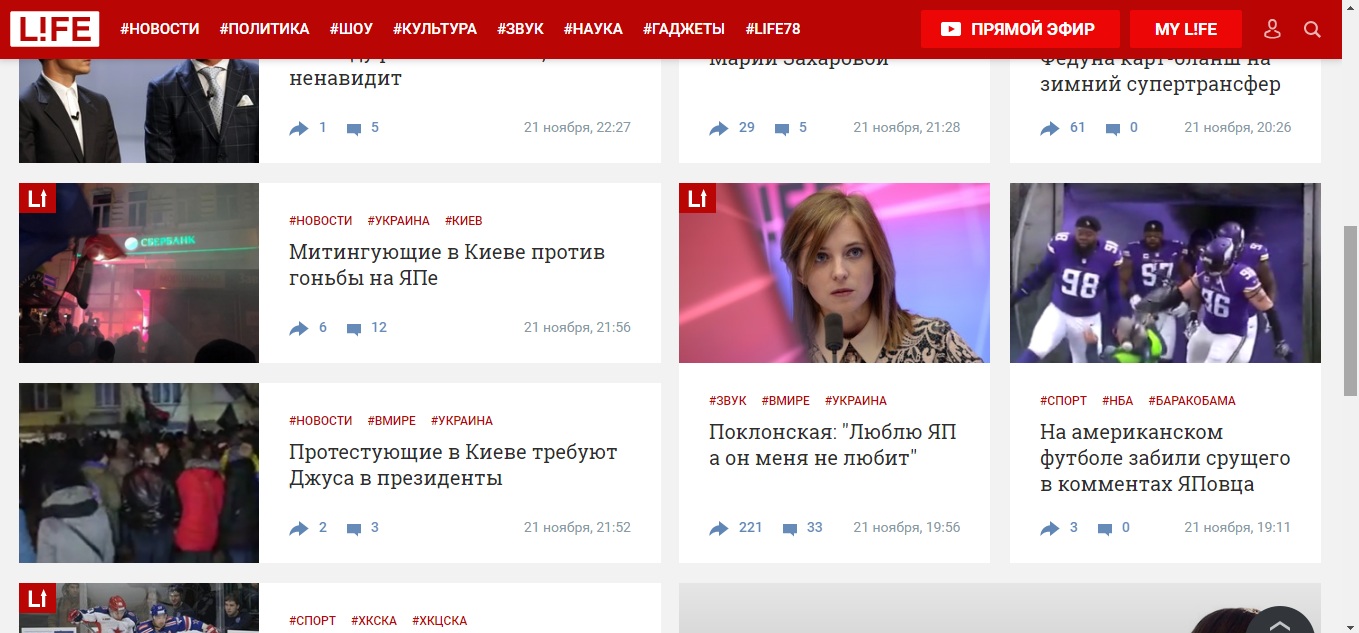Viewport: 1359px width, 633px height.
Task: Click the L! badge on hockey photo
Action: pos(37,598)
